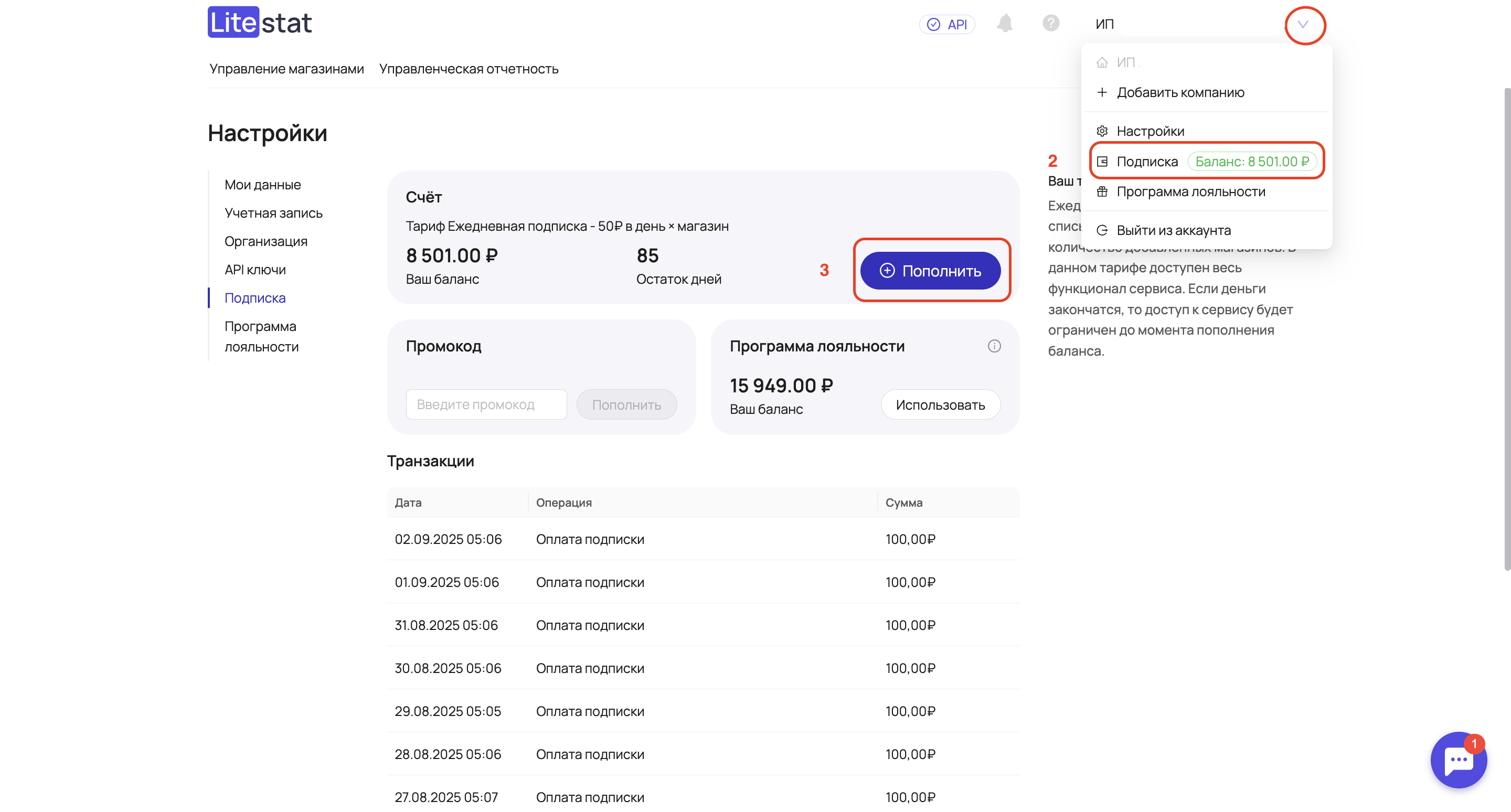Click the page vertical scrollbar
This screenshot has height=812, width=1511.
click(x=1506, y=328)
